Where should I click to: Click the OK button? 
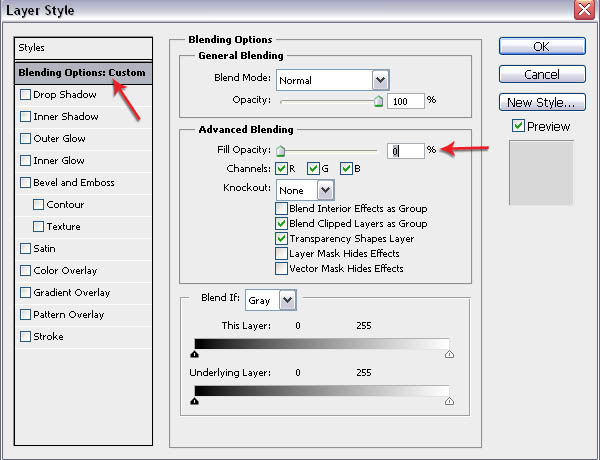[541, 47]
